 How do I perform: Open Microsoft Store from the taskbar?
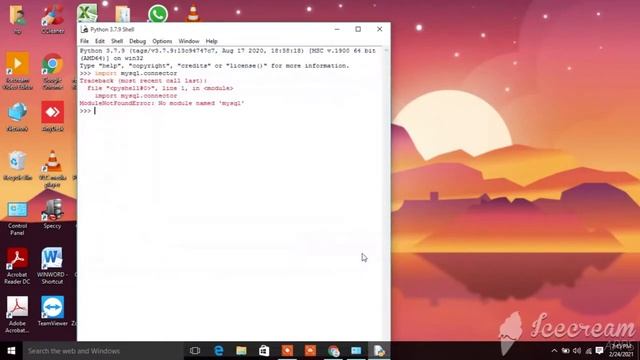click(x=264, y=351)
